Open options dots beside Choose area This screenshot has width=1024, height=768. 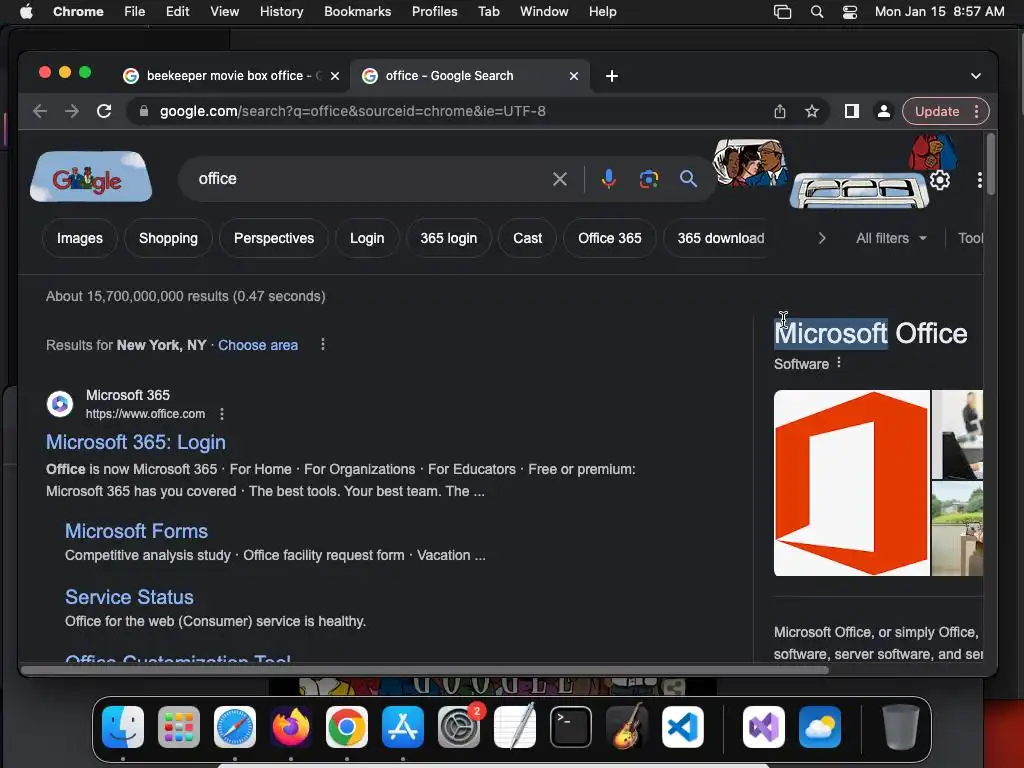pos(323,344)
